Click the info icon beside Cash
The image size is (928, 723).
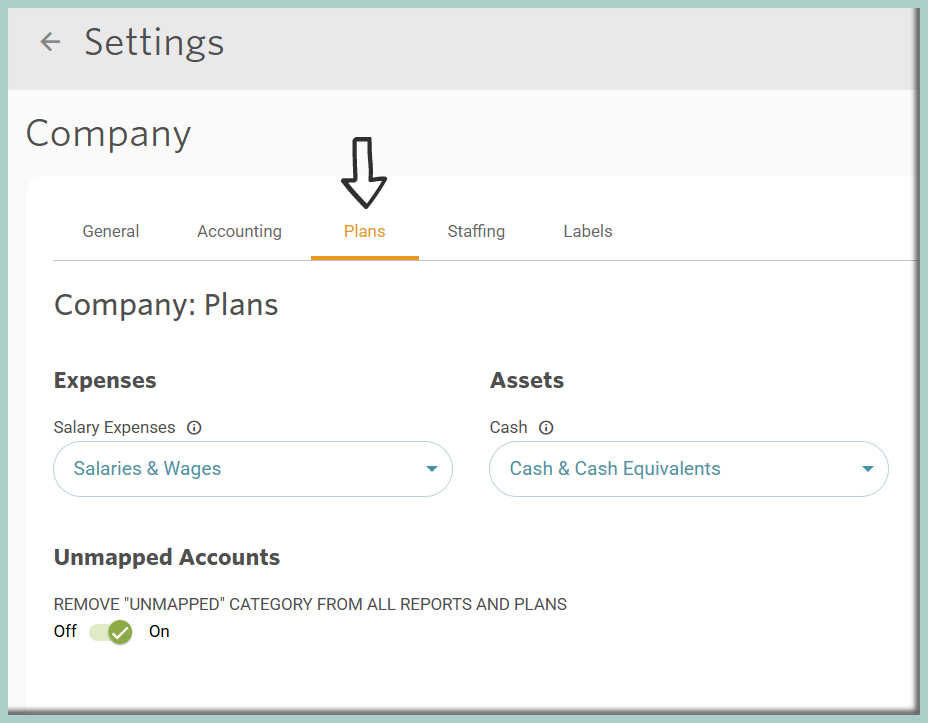tap(546, 428)
